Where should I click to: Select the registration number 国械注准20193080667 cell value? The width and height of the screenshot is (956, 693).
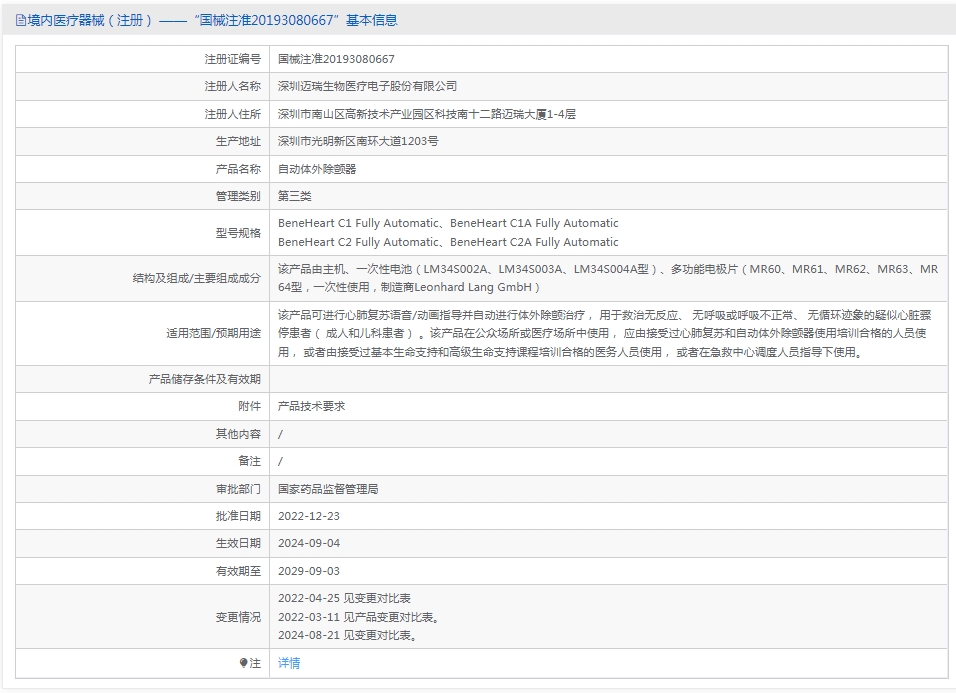336,60
